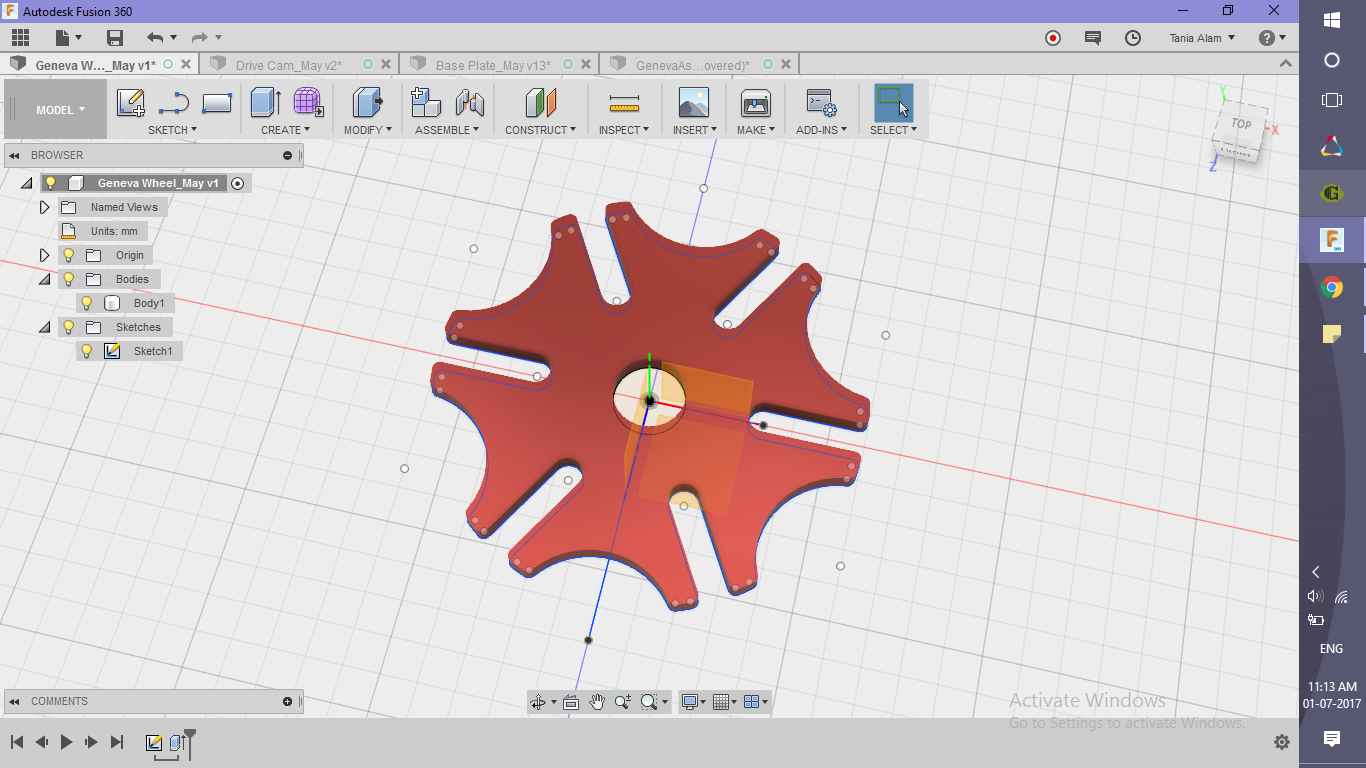Viewport: 1366px width, 768px height.
Task: Click the Undo arrow
Action: coord(155,38)
